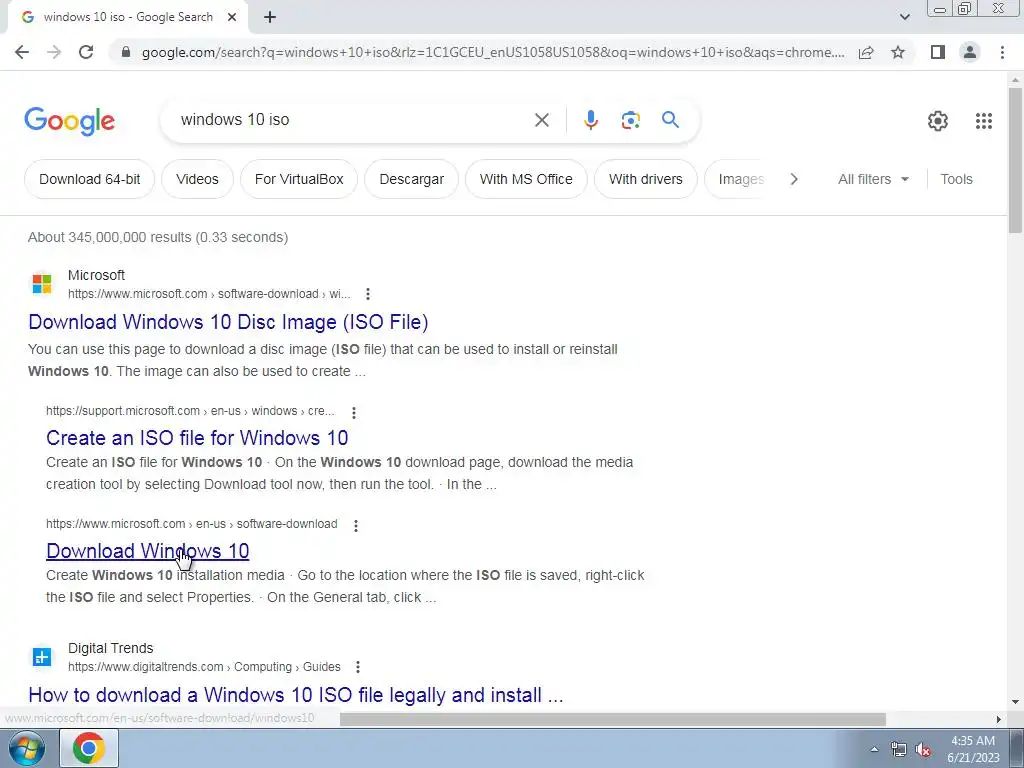Viewport: 1024px width, 768px height.
Task: Click the Chrome taskbar icon
Action: click(89, 748)
